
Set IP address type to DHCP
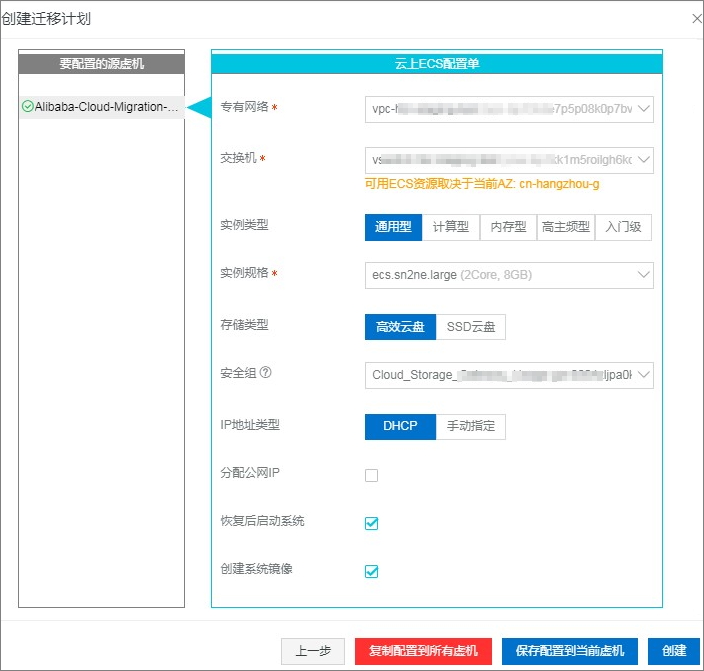point(400,427)
